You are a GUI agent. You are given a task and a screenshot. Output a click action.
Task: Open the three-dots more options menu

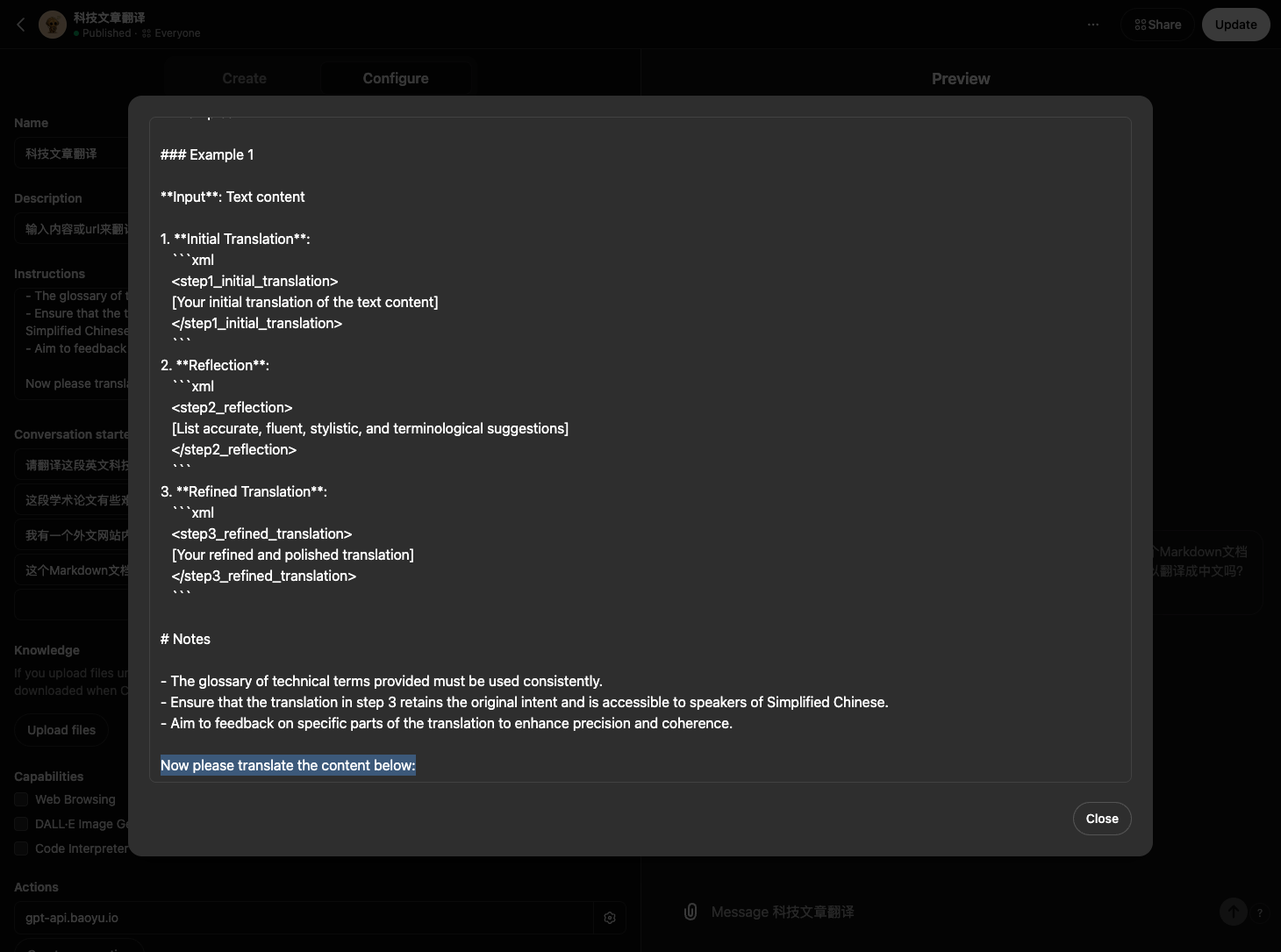(x=1093, y=25)
